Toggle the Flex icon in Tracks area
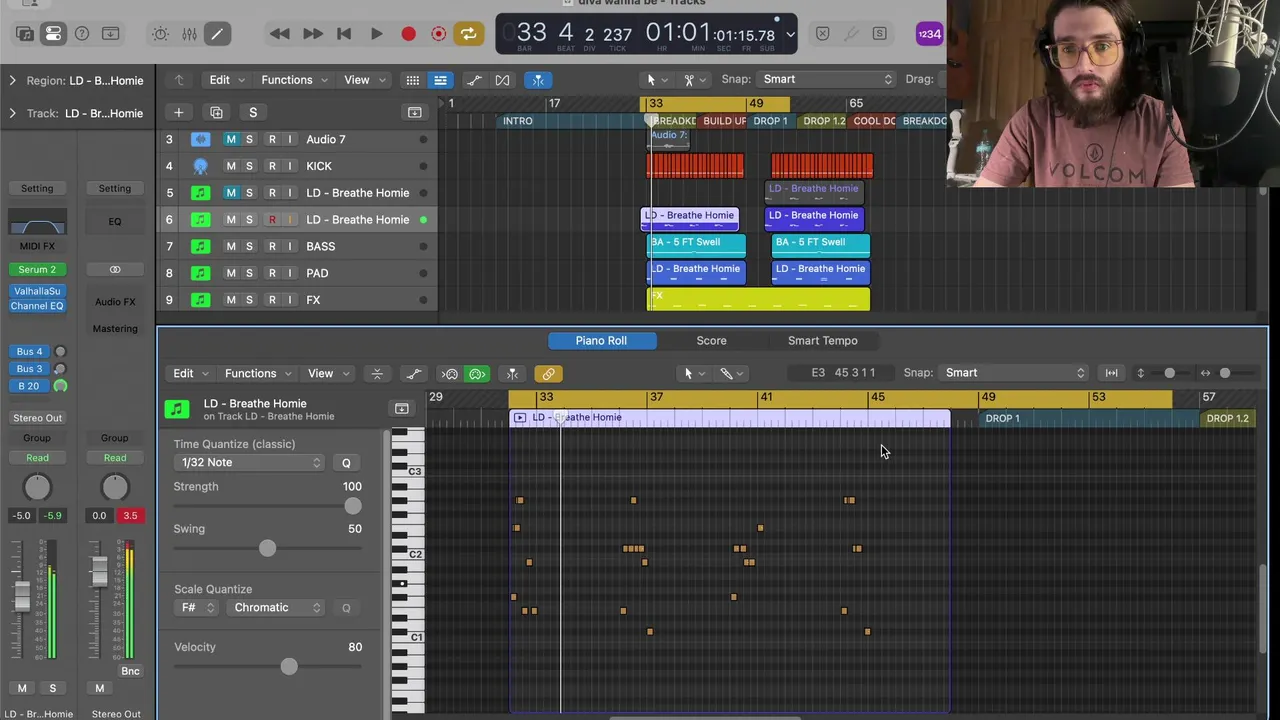 [502, 80]
